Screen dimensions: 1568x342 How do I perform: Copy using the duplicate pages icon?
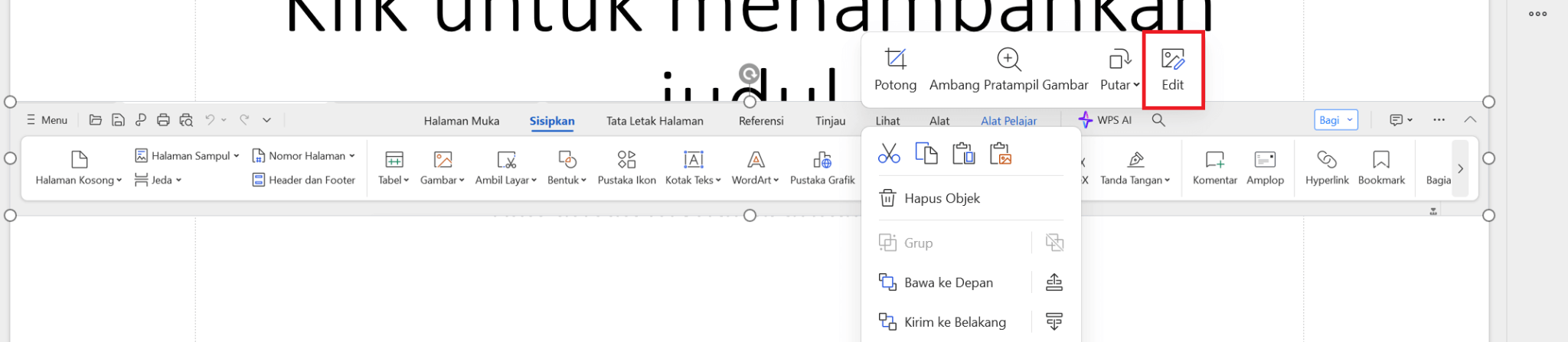pos(926,154)
